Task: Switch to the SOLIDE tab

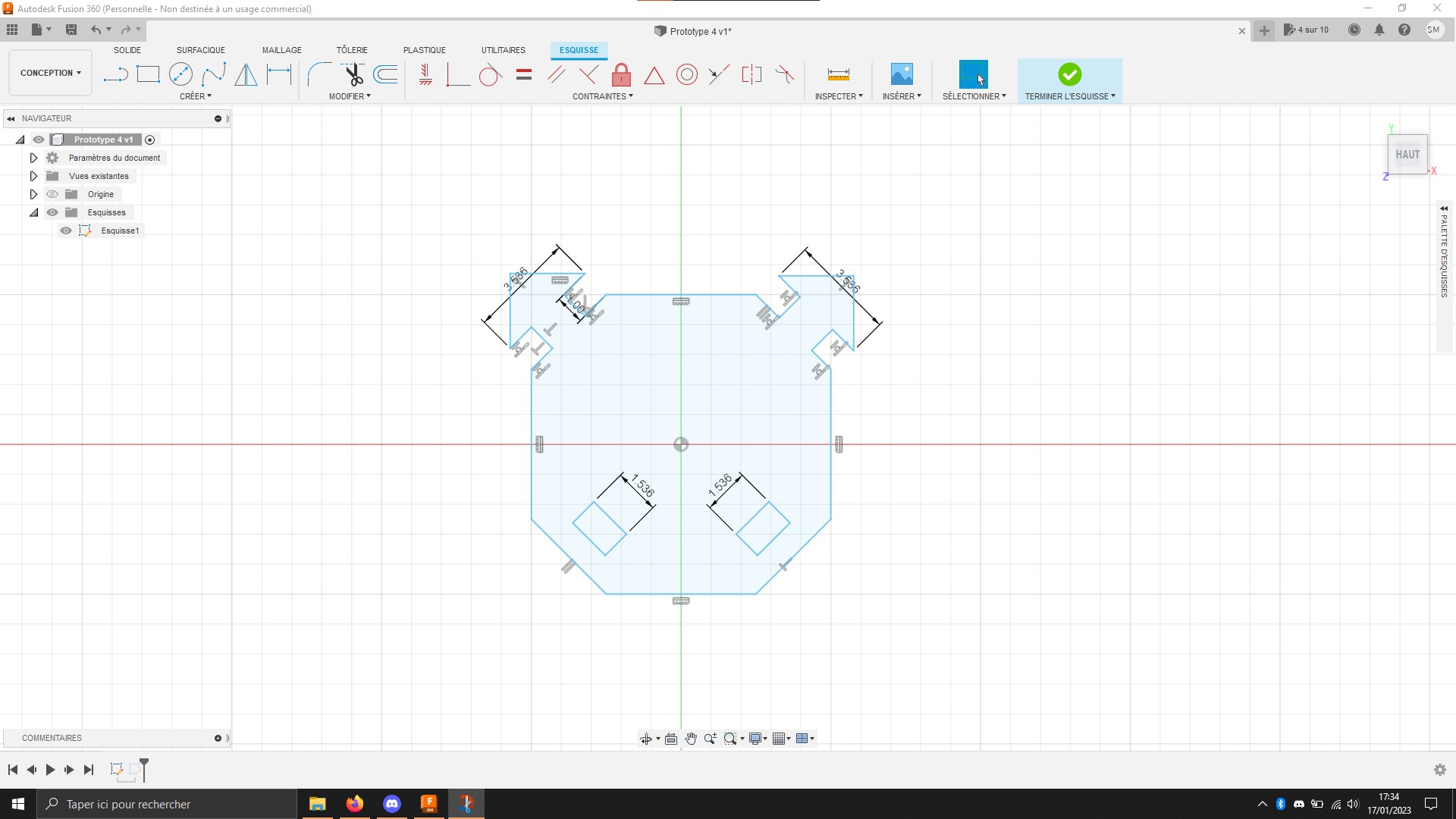Action: click(127, 50)
